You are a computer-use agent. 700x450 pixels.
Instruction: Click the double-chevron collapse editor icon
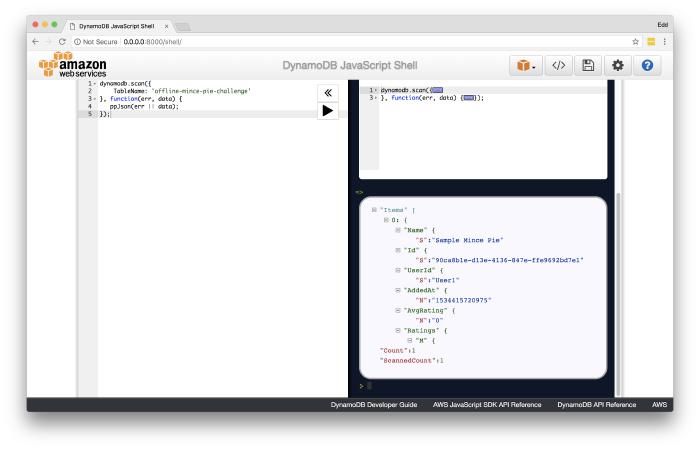coord(328,93)
